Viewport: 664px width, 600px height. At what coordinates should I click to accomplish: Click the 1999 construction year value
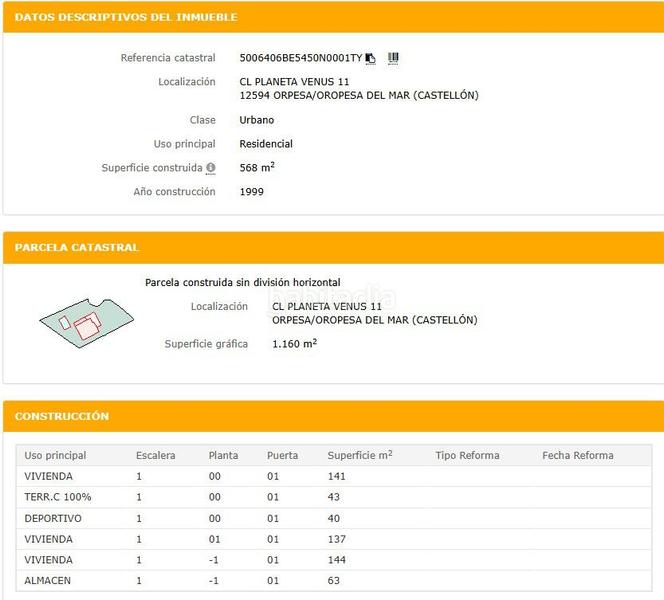(252, 192)
